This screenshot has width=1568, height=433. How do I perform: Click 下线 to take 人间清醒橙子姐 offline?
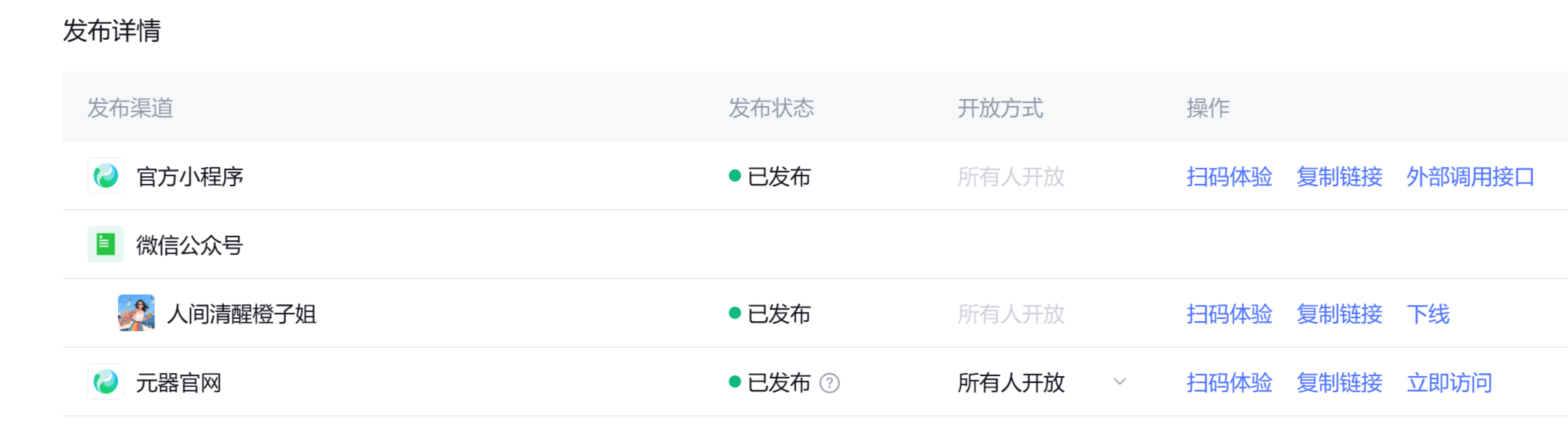pos(1428,314)
